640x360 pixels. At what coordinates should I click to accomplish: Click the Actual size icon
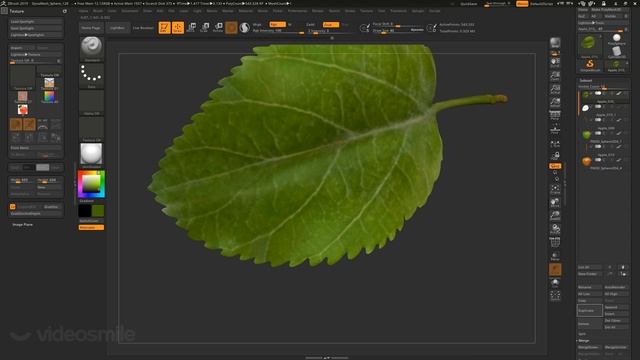pos(555,89)
